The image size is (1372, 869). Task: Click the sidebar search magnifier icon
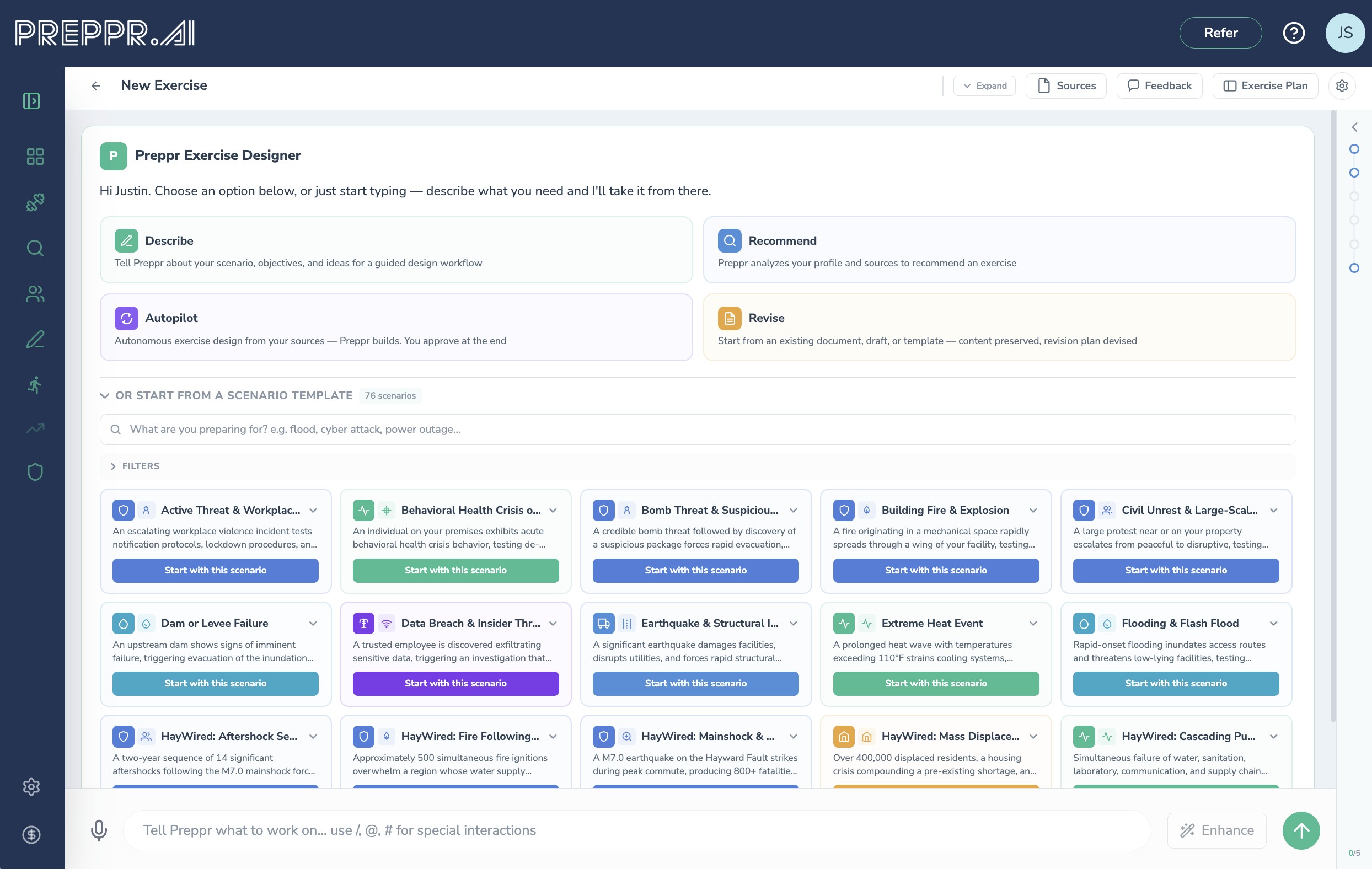tap(35, 248)
